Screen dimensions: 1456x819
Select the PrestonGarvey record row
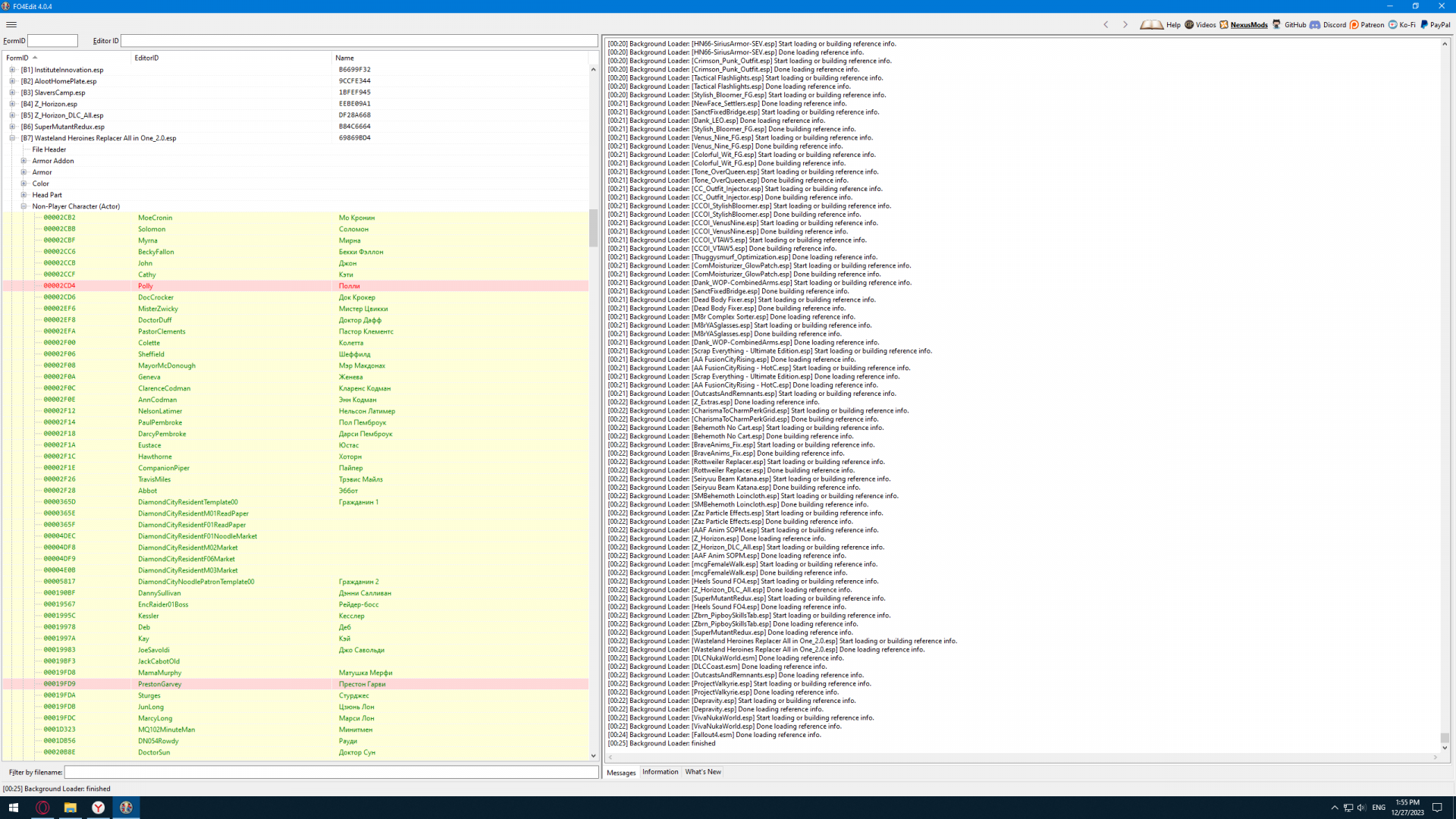click(159, 684)
